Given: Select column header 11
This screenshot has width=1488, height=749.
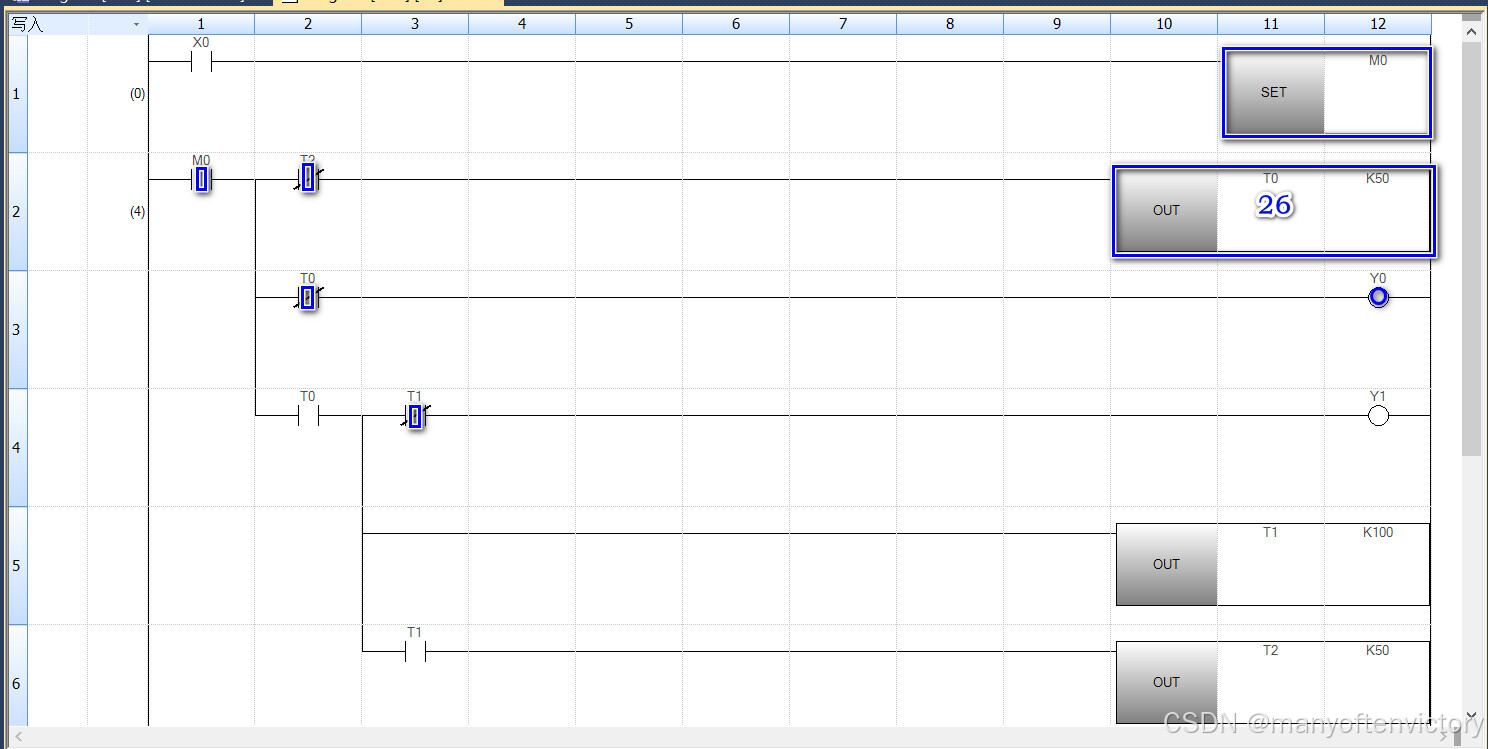Looking at the screenshot, I should (1271, 24).
